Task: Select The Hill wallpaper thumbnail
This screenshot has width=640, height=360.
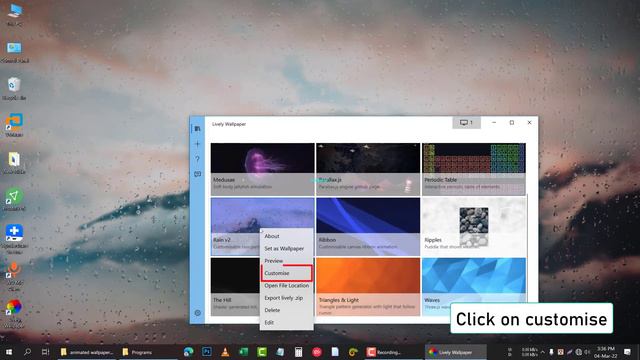Action: (x=235, y=287)
